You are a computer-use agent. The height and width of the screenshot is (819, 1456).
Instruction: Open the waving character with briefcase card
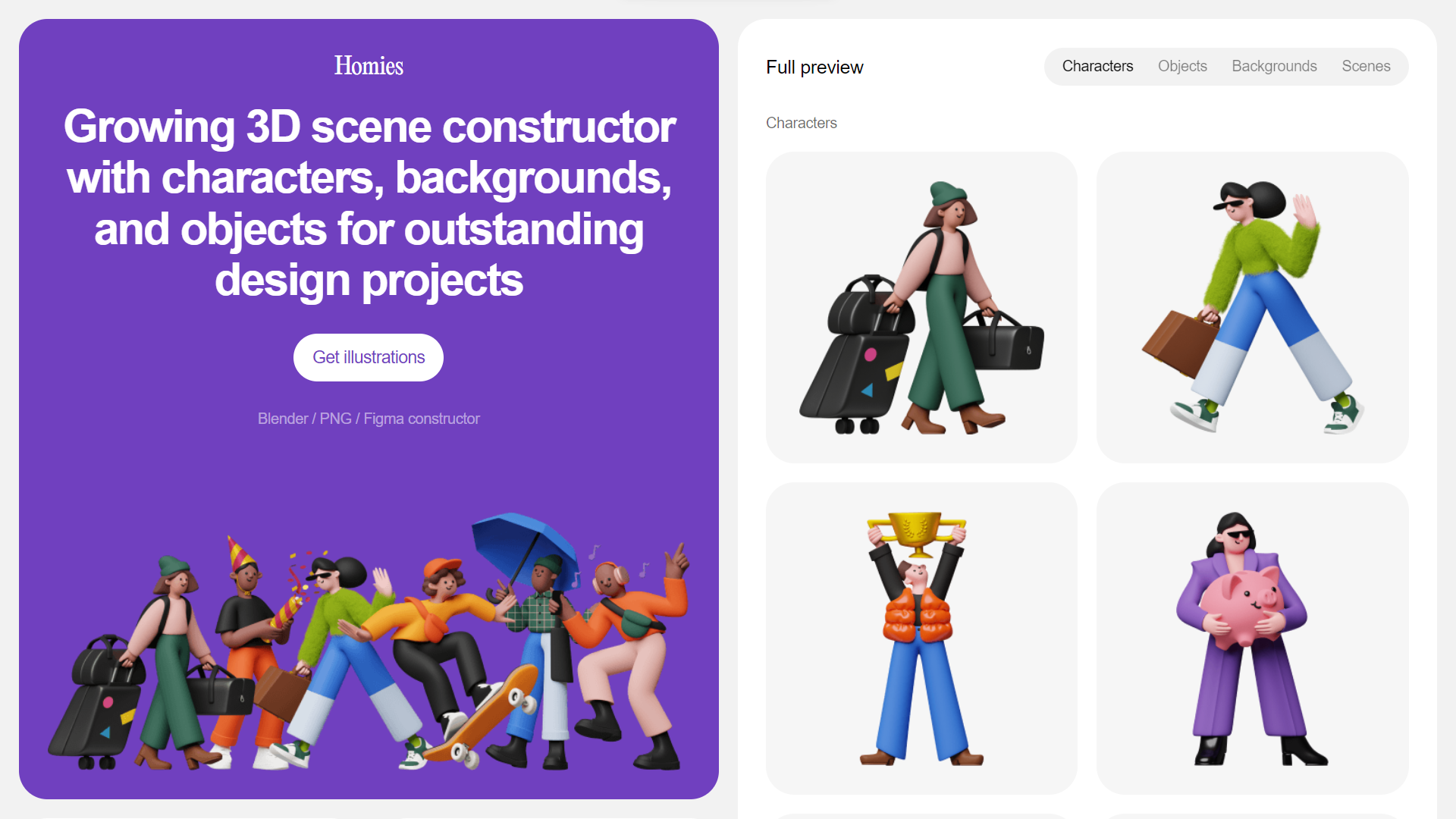coord(1252,307)
